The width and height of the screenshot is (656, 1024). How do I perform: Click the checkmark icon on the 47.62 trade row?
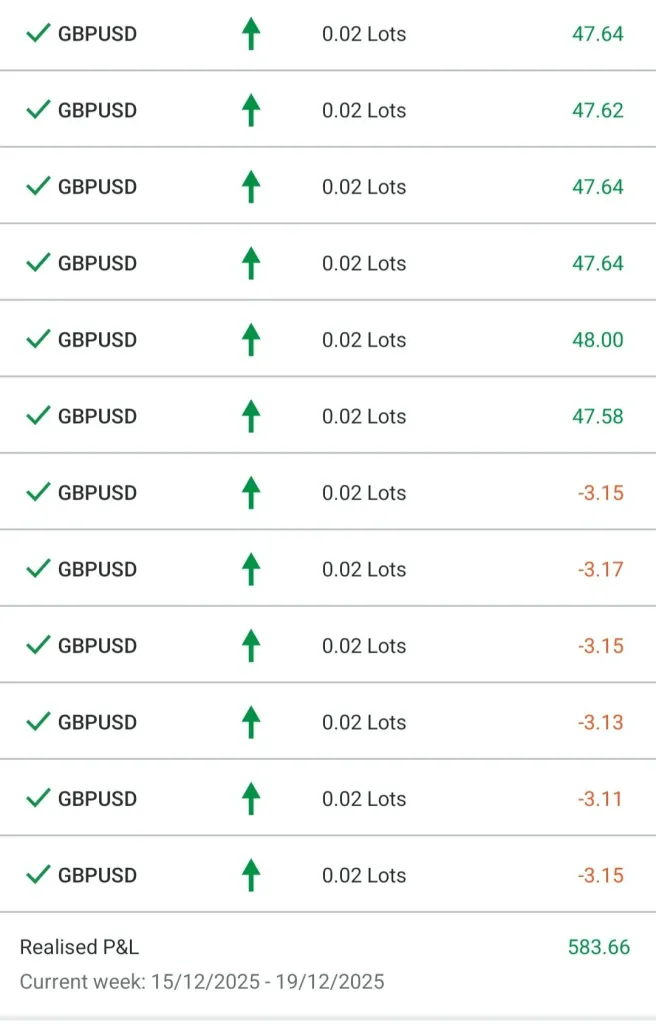point(38,110)
